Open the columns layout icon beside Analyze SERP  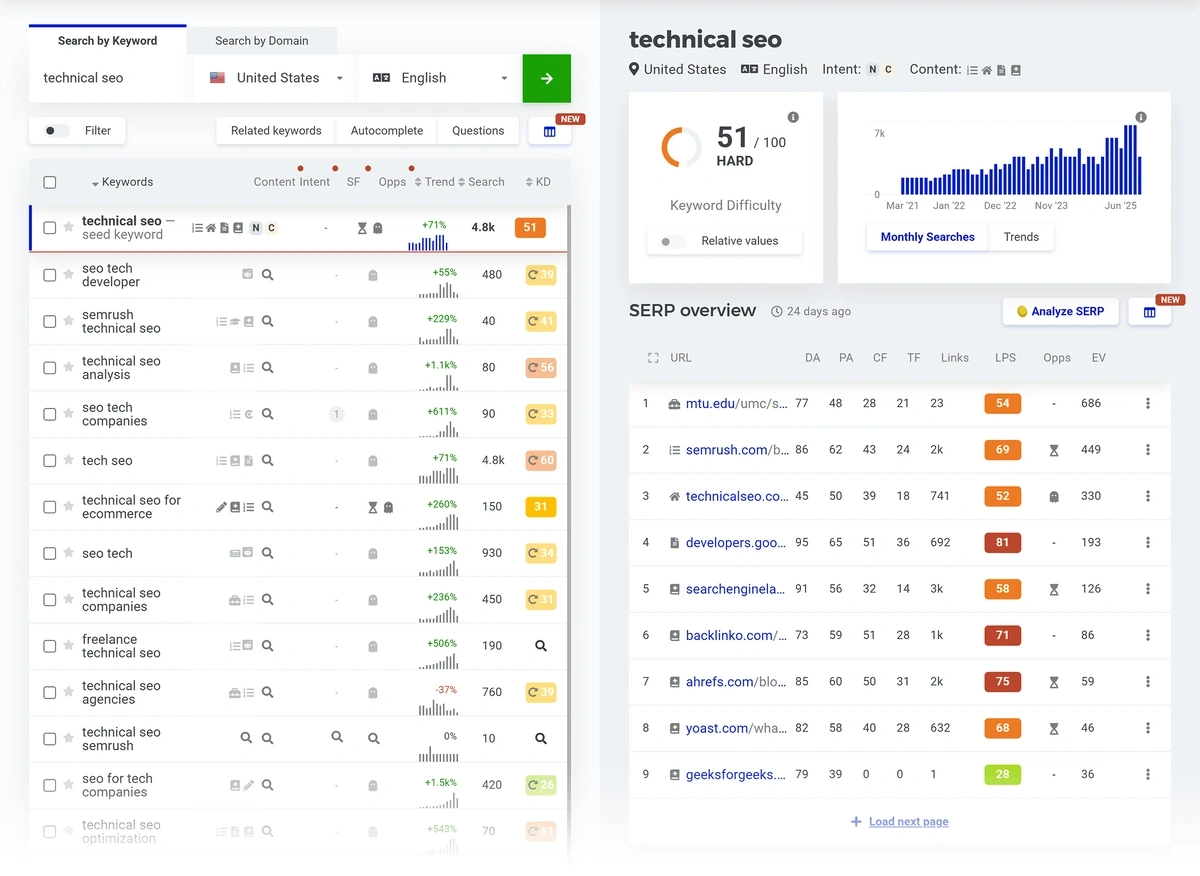tap(1149, 312)
